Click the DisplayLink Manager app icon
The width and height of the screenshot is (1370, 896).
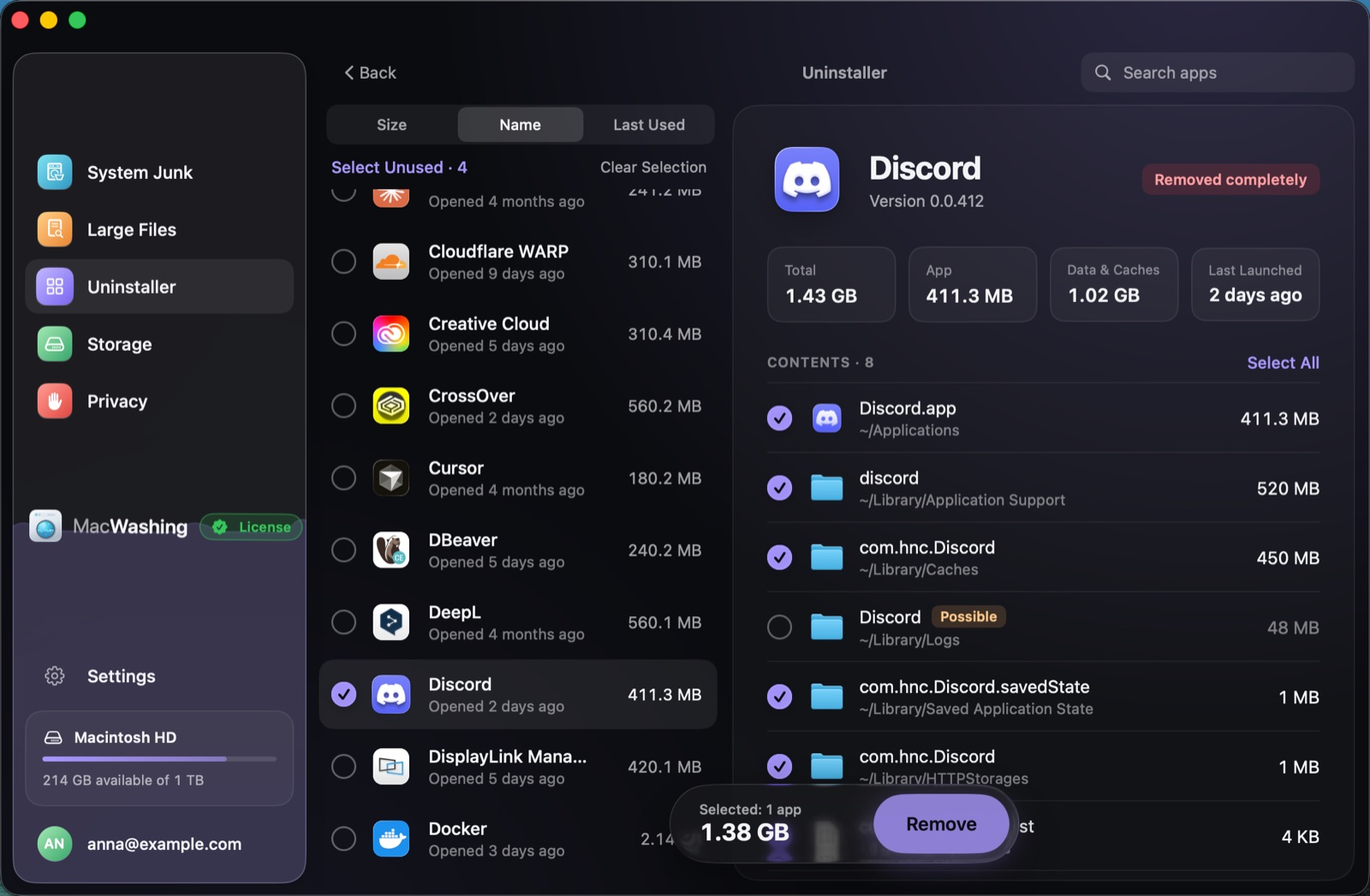pyautogui.click(x=391, y=767)
